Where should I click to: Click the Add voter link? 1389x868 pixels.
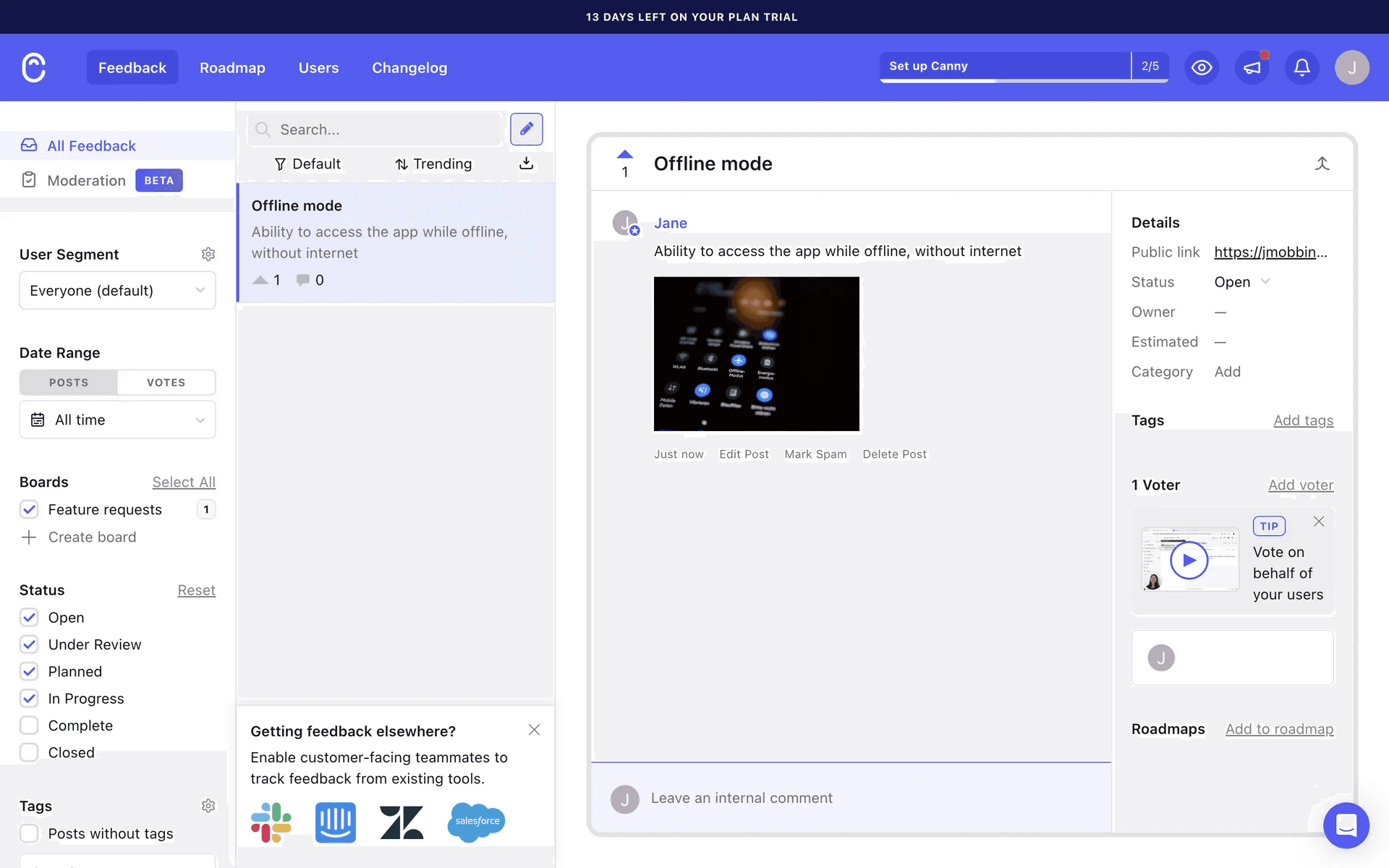[1300, 485]
